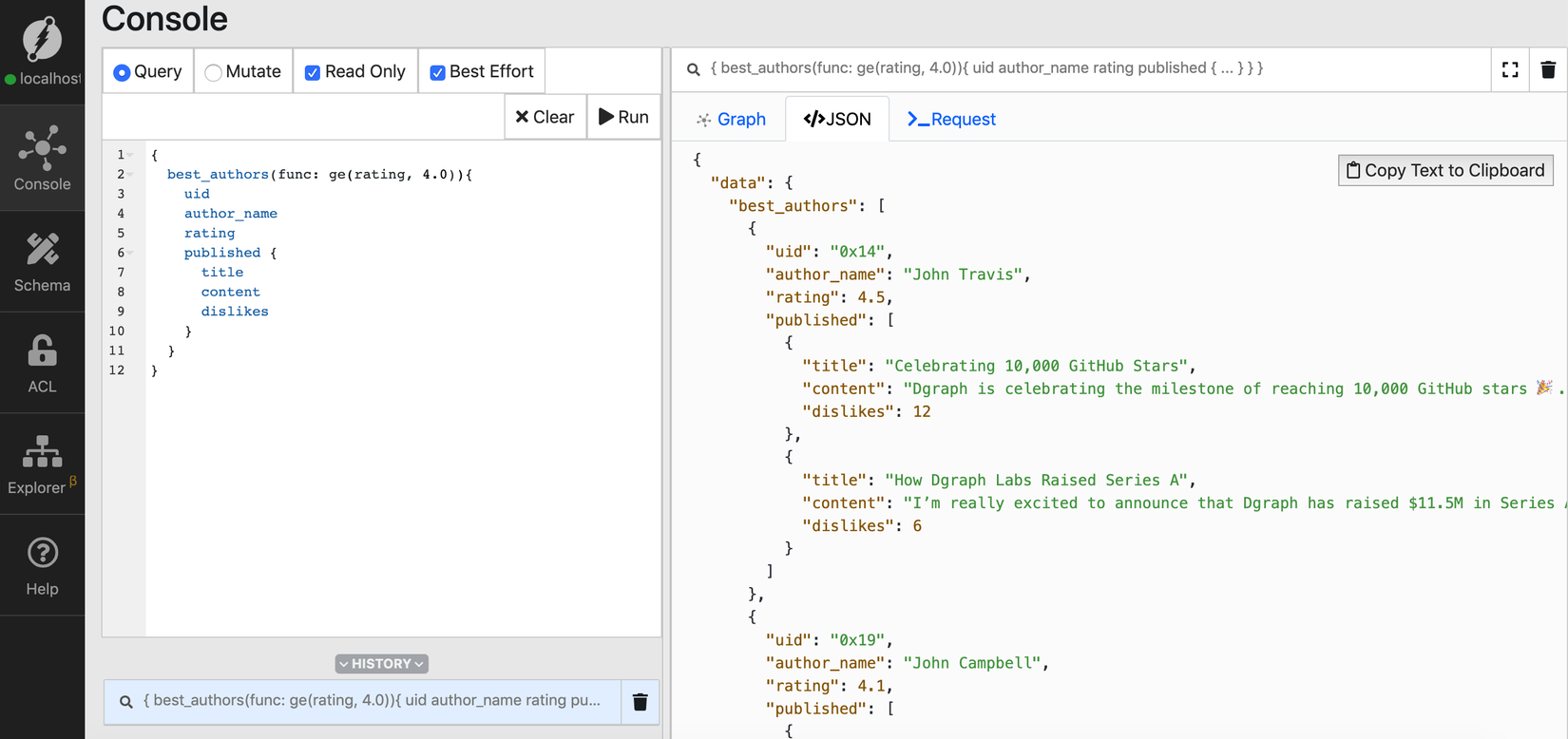Uncheck the Read Only checkbox
Screen dimensions: 1568x739
click(x=312, y=72)
